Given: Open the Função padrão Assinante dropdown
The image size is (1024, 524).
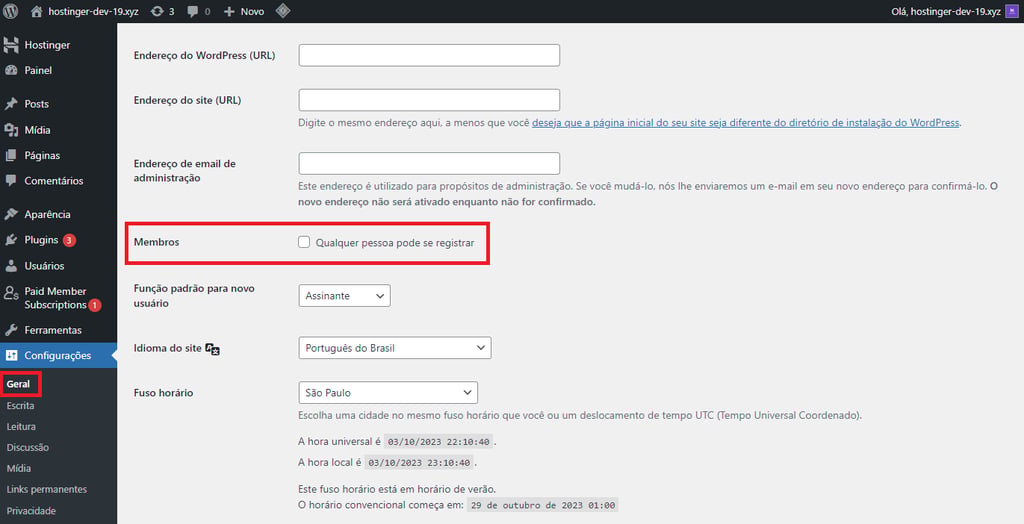Looking at the screenshot, I should pos(344,295).
